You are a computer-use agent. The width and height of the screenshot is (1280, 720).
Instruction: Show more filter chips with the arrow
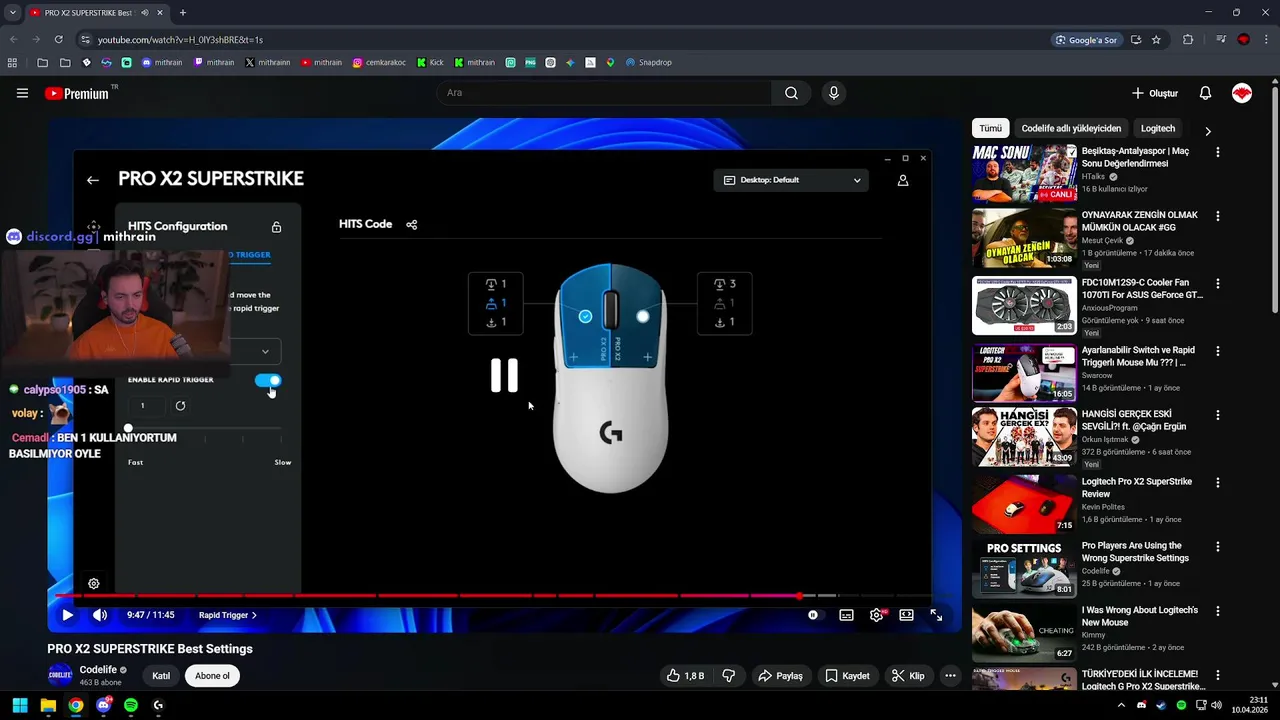1208,130
